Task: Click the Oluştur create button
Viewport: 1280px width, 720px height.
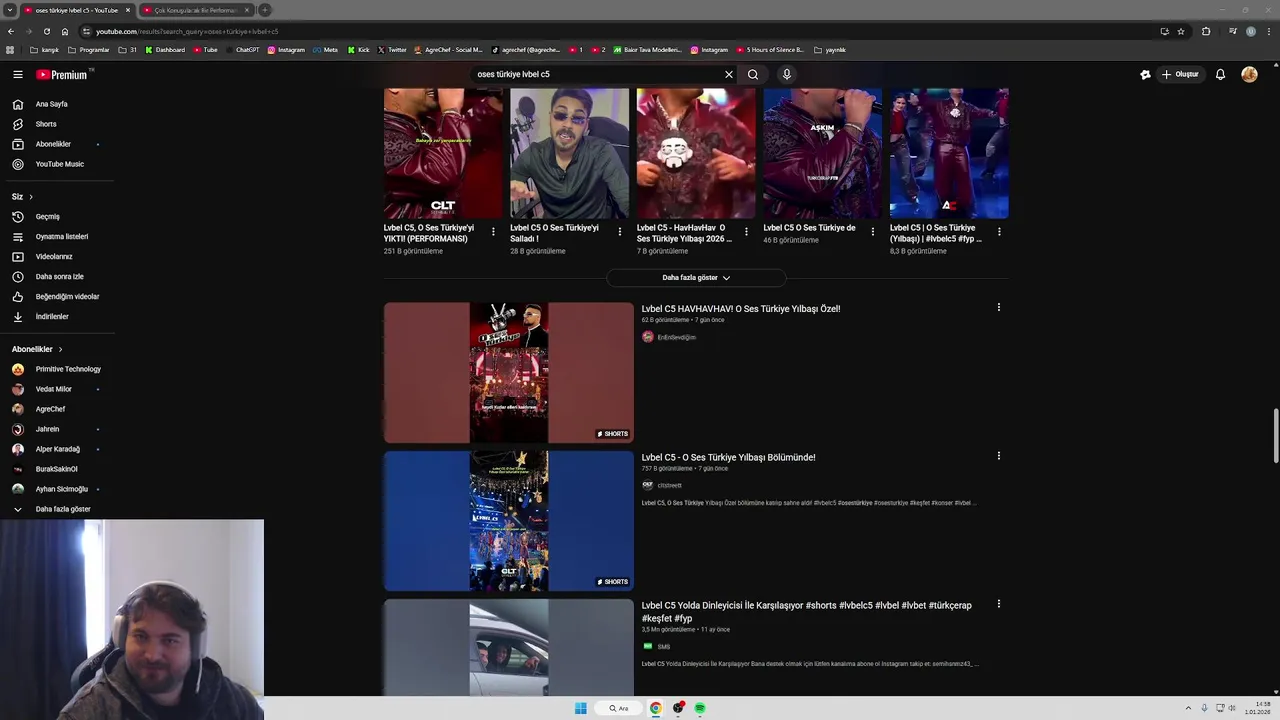Action: click(1179, 74)
